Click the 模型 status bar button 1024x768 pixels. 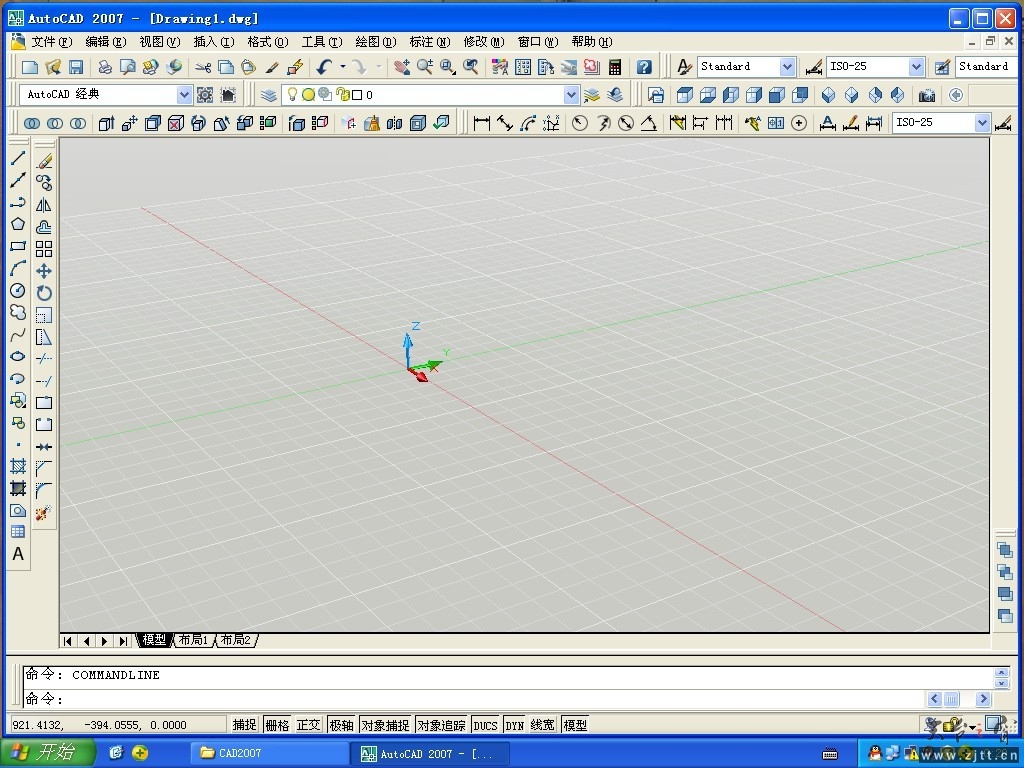(575, 725)
